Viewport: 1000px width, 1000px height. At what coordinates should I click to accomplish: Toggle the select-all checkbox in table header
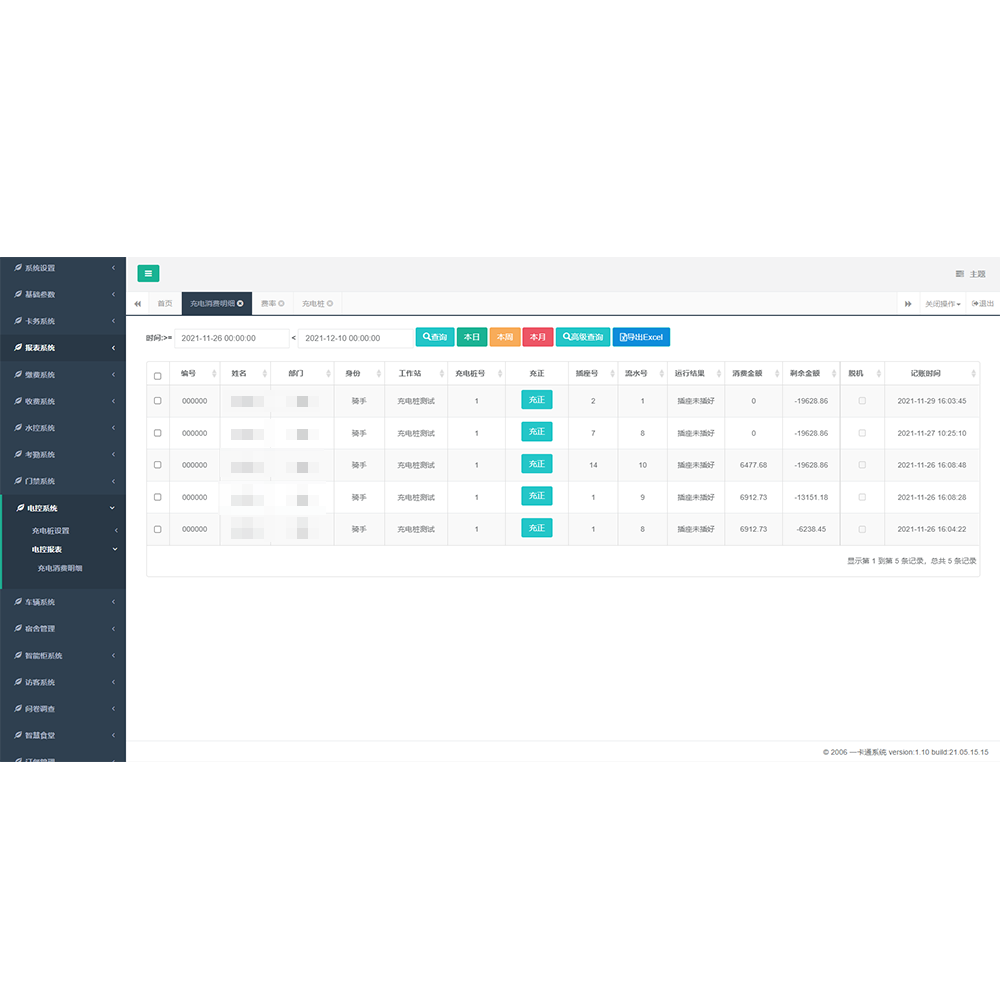point(157,376)
